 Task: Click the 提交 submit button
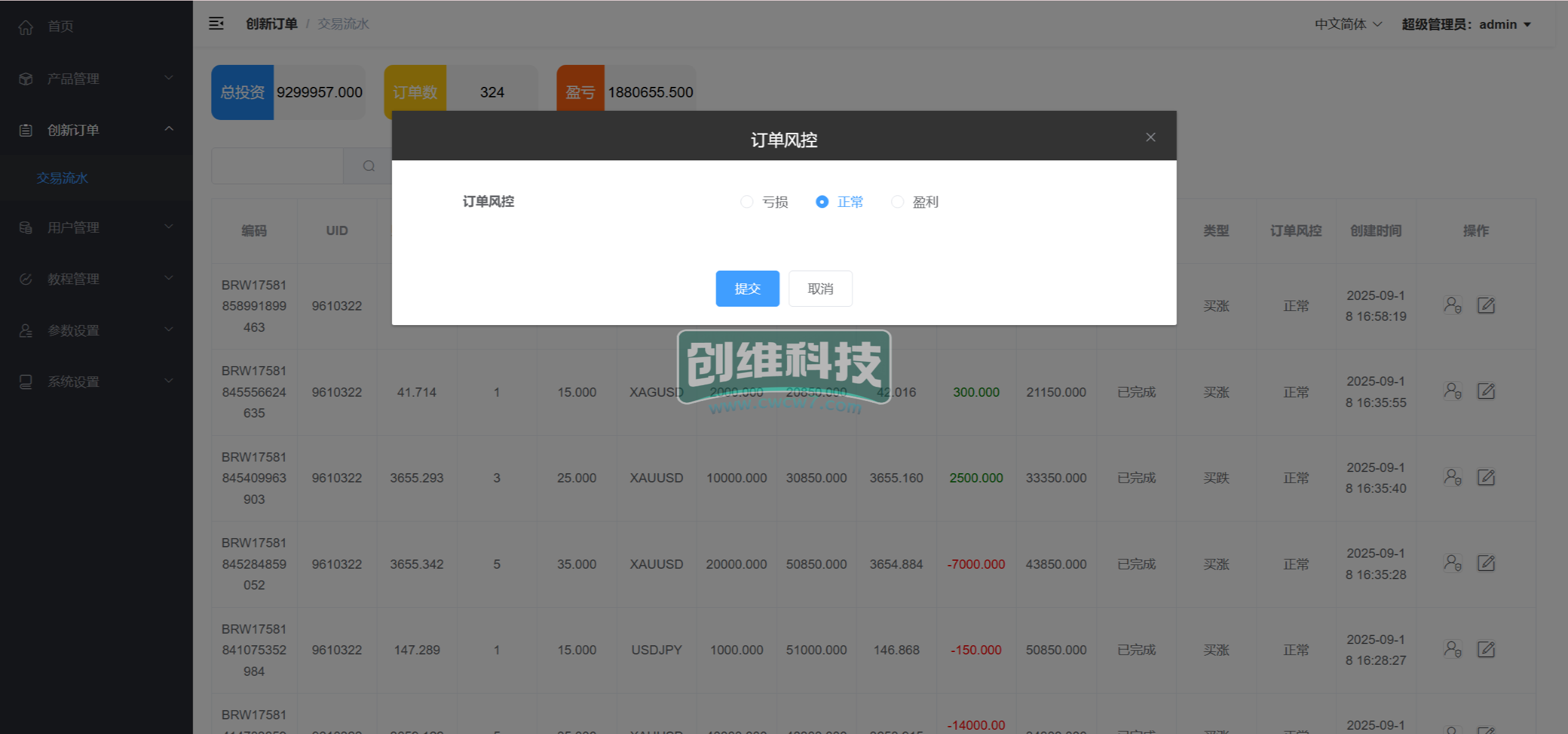point(747,288)
